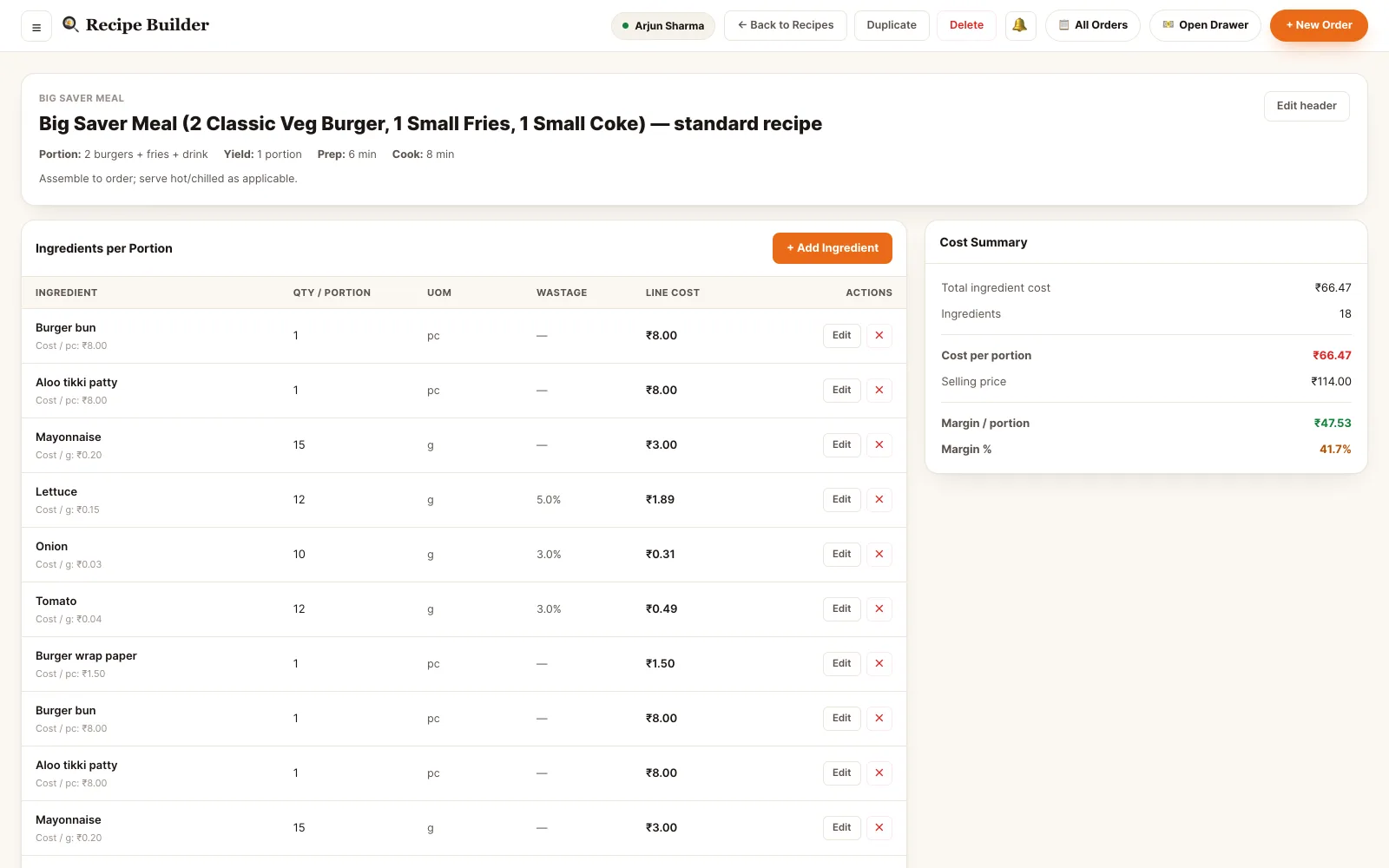This screenshot has width=1389, height=868.
Task: Duplicate this recipe
Action: click(x=892, y=25)
